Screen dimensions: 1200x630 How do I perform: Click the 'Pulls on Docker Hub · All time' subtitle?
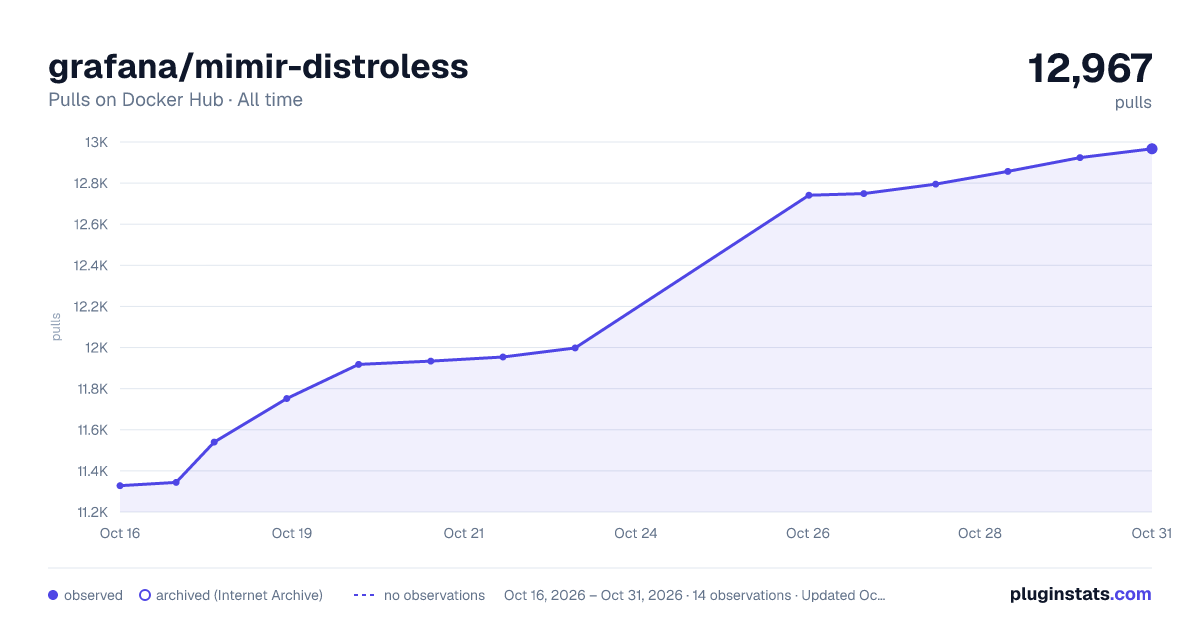(175, 100)
